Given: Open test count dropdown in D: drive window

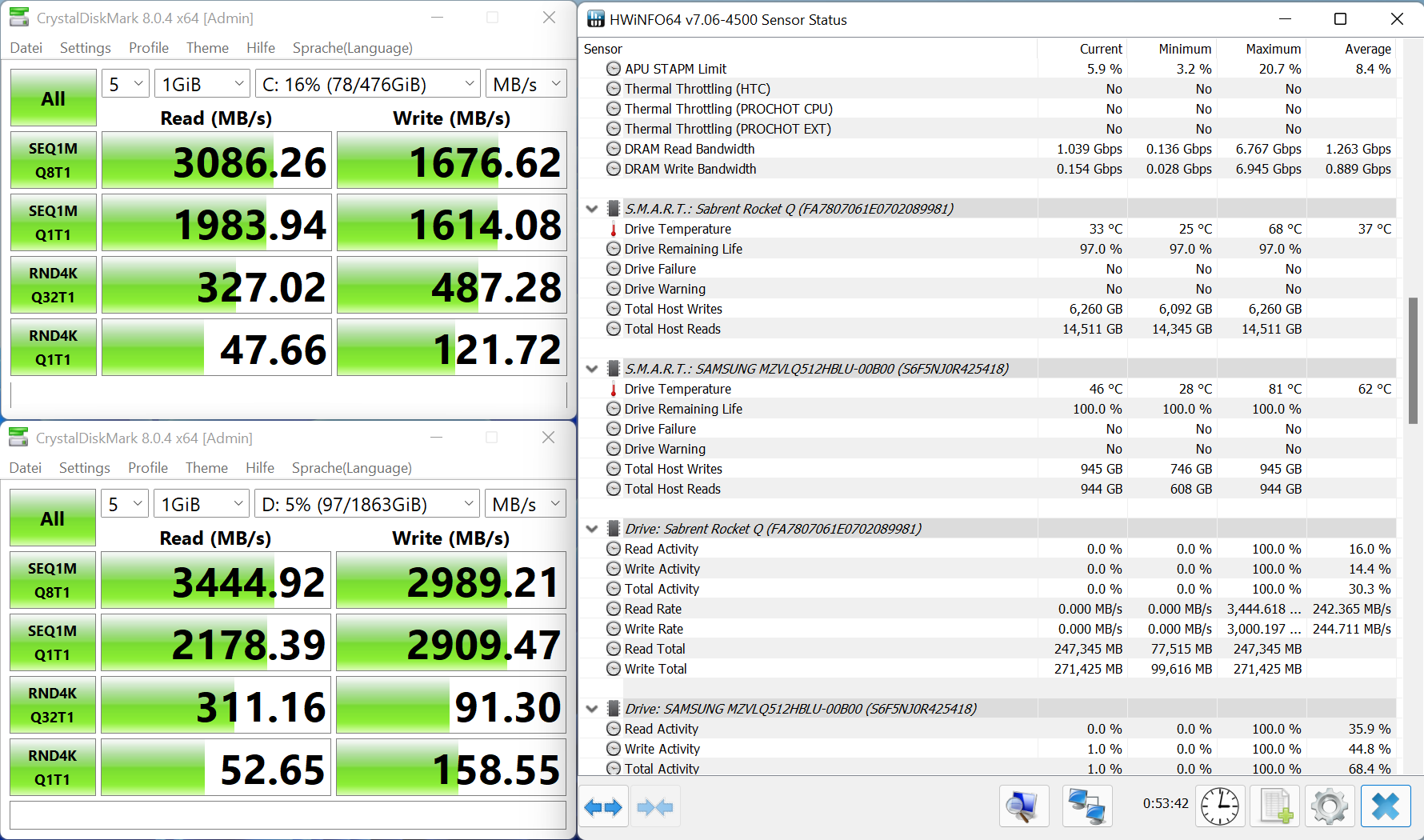Looking at the screenshot, I should click(125, 504).
